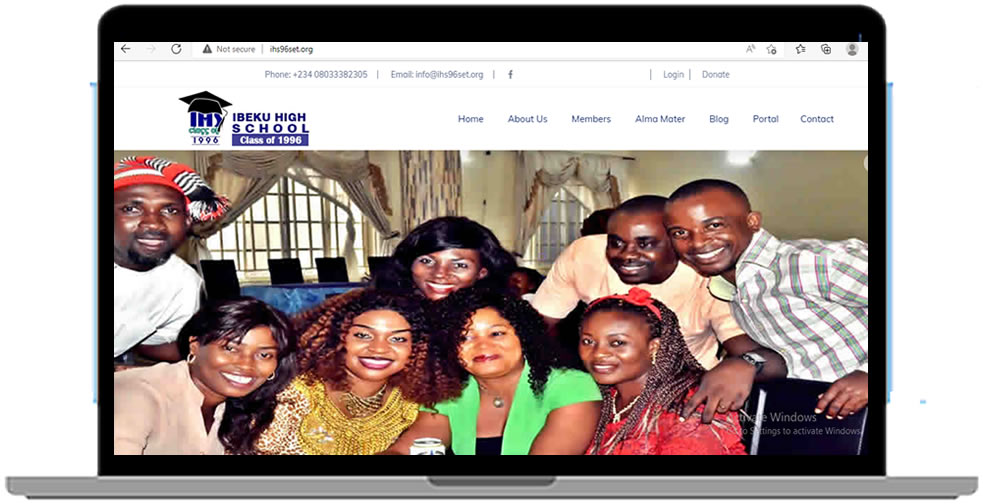This screenshot has height=504, width=983.
Task: Click the read aloud icon in address bar
Action: point(750,49)
